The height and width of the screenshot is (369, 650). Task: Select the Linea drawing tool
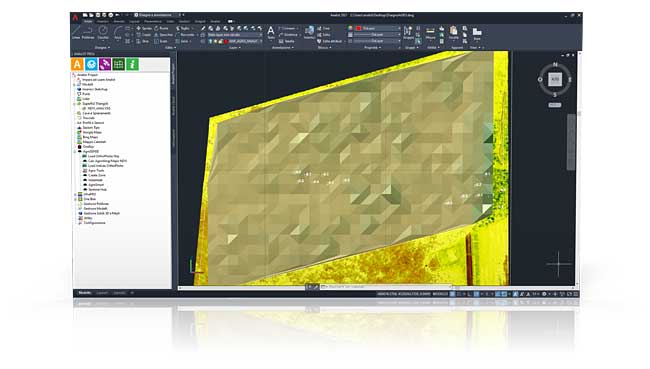[76, 32]
